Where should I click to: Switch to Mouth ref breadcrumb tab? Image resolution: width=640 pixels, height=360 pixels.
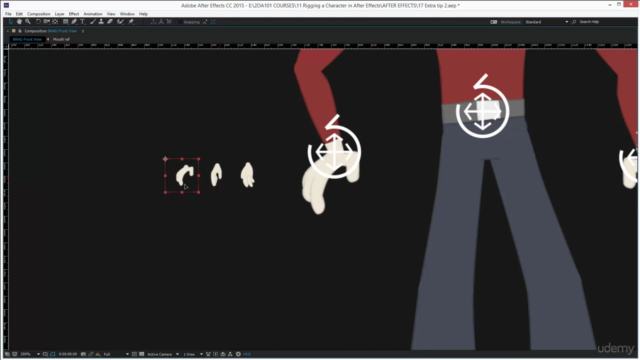pyautogui.click(x=61, y=39)
